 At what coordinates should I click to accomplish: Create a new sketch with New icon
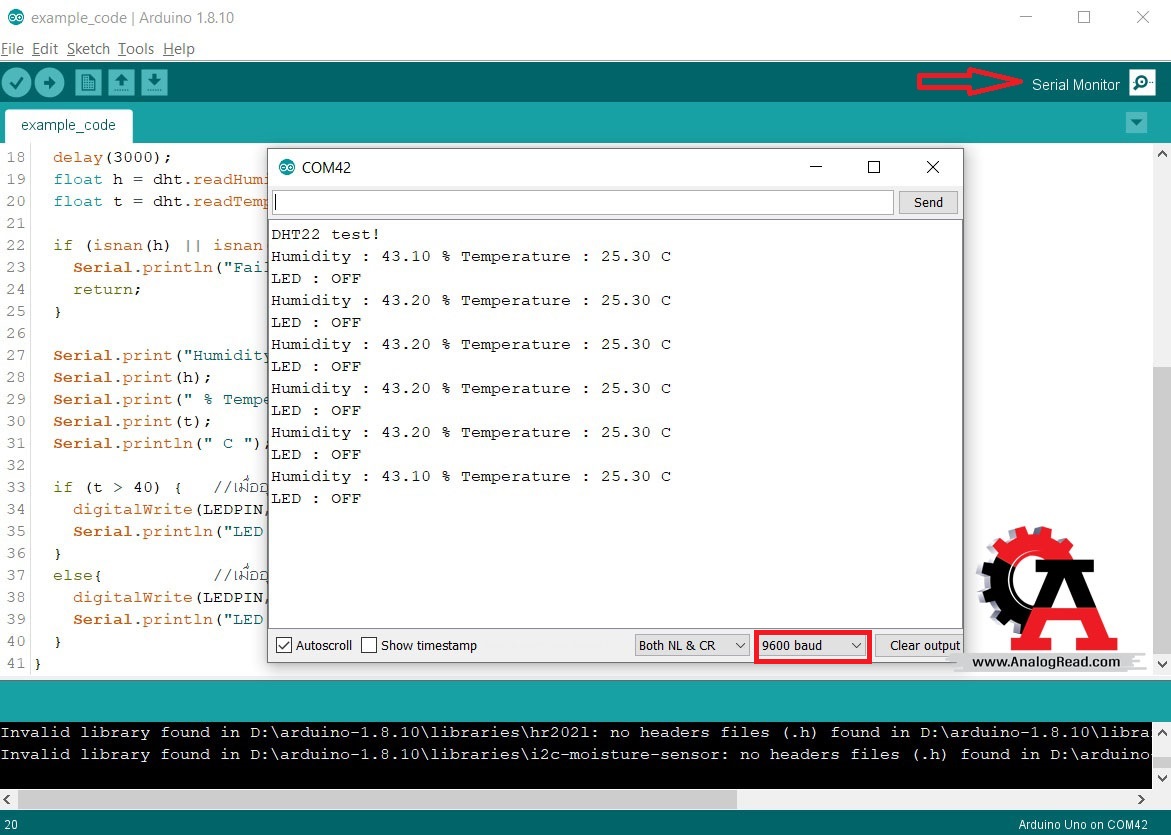click(x=88, y=82)
